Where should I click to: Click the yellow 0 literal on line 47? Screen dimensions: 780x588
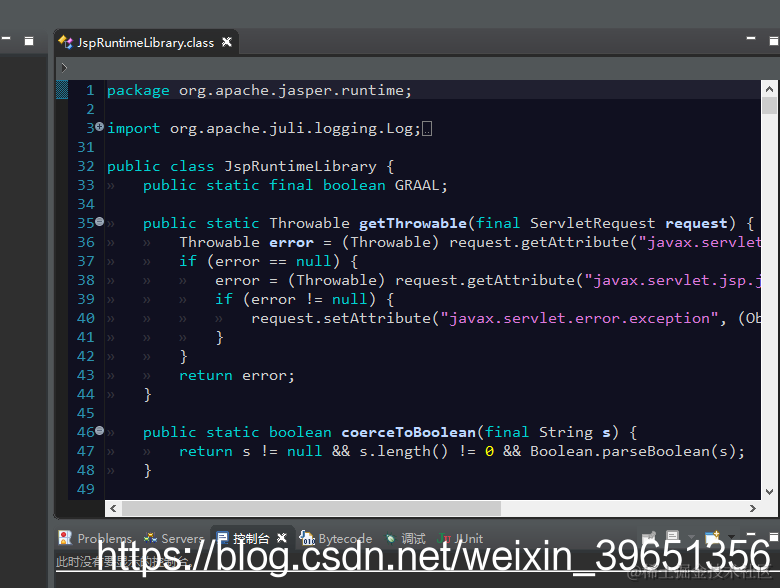click(489, 451)
